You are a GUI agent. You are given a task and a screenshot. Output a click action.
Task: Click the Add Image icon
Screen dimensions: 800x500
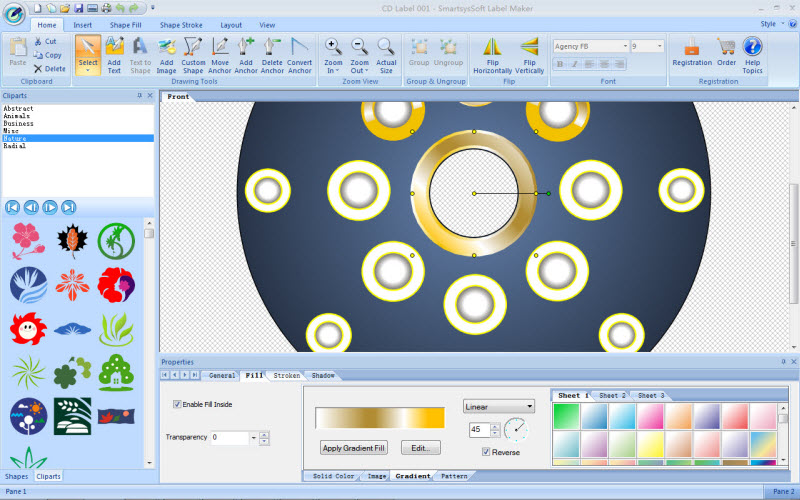tap(167, 52)
